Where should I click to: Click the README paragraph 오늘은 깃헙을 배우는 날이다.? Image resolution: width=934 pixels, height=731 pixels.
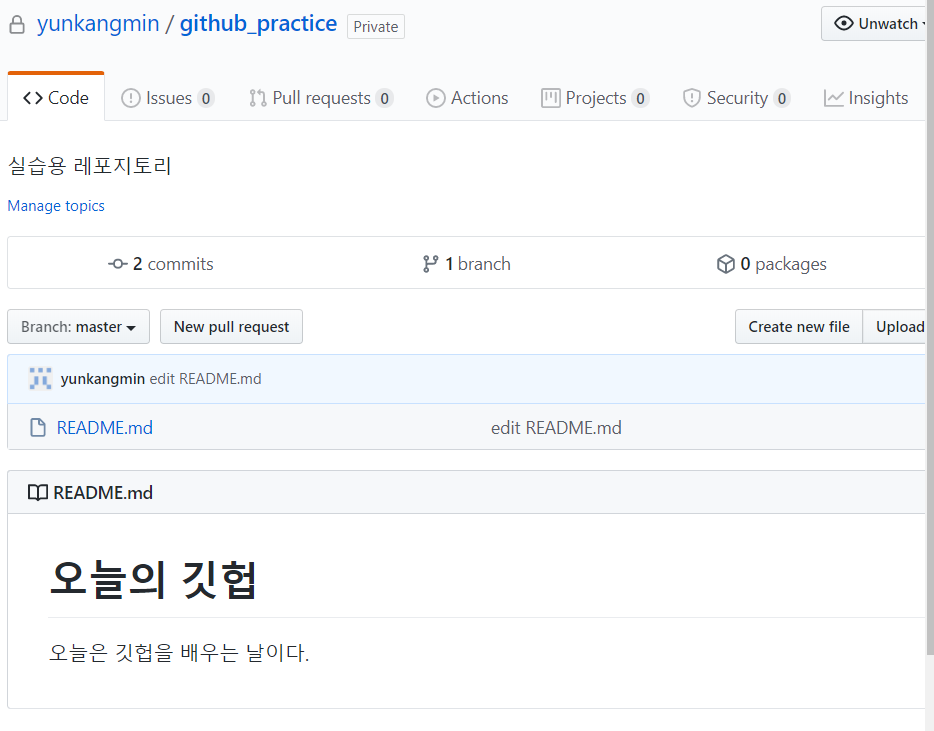coord(179,652)
